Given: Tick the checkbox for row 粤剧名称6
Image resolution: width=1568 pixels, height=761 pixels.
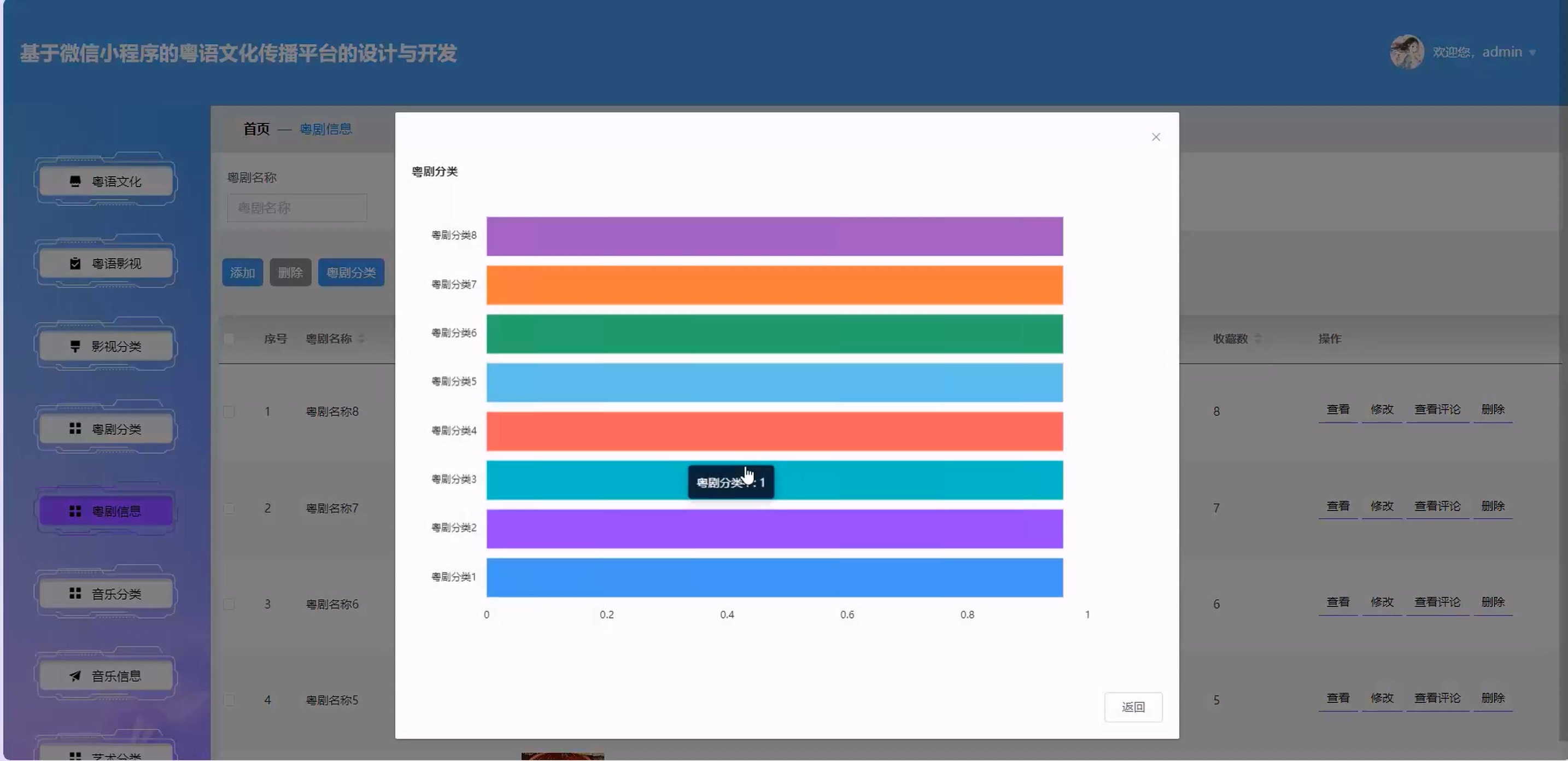Looking at the screenshot, I should pyautogui.click(x=229, y=604).
